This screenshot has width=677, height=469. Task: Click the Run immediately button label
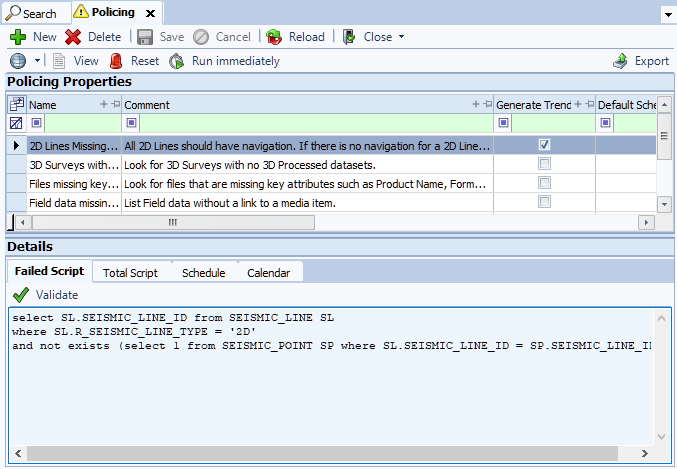(236, 61)
